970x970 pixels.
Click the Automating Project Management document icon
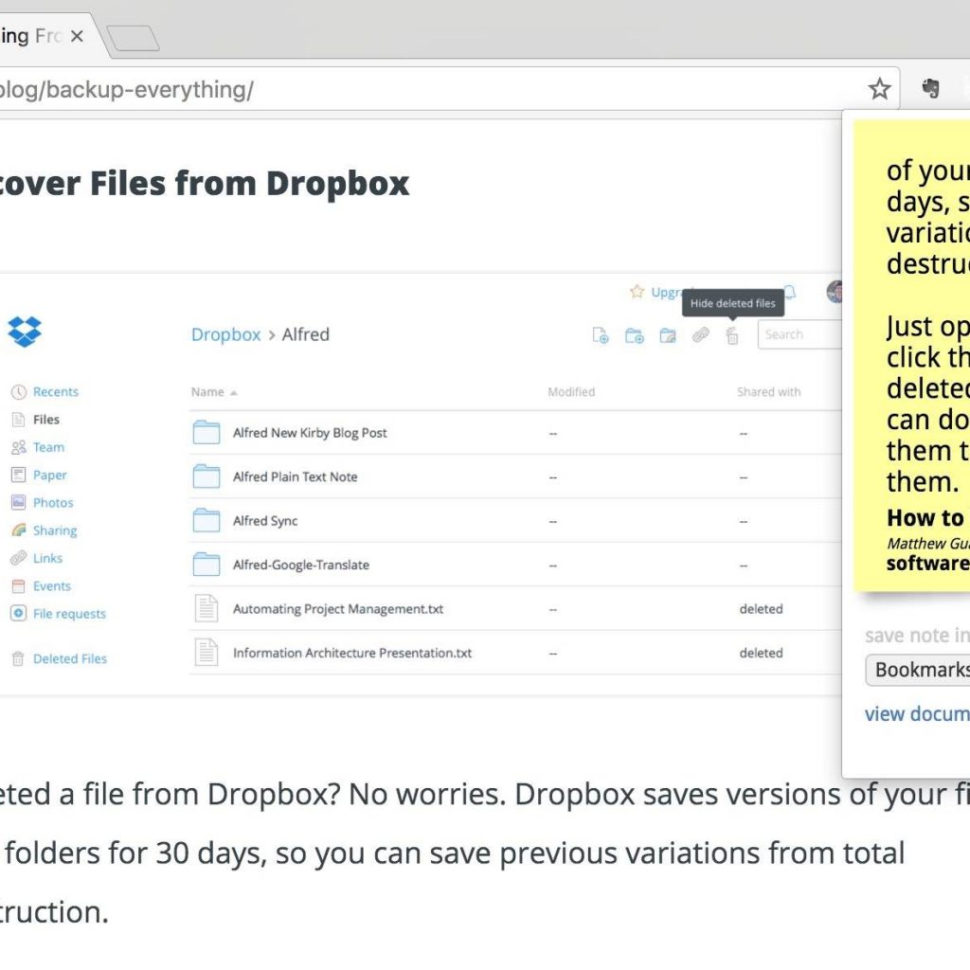pyautogui.click(x=206, y=608)
